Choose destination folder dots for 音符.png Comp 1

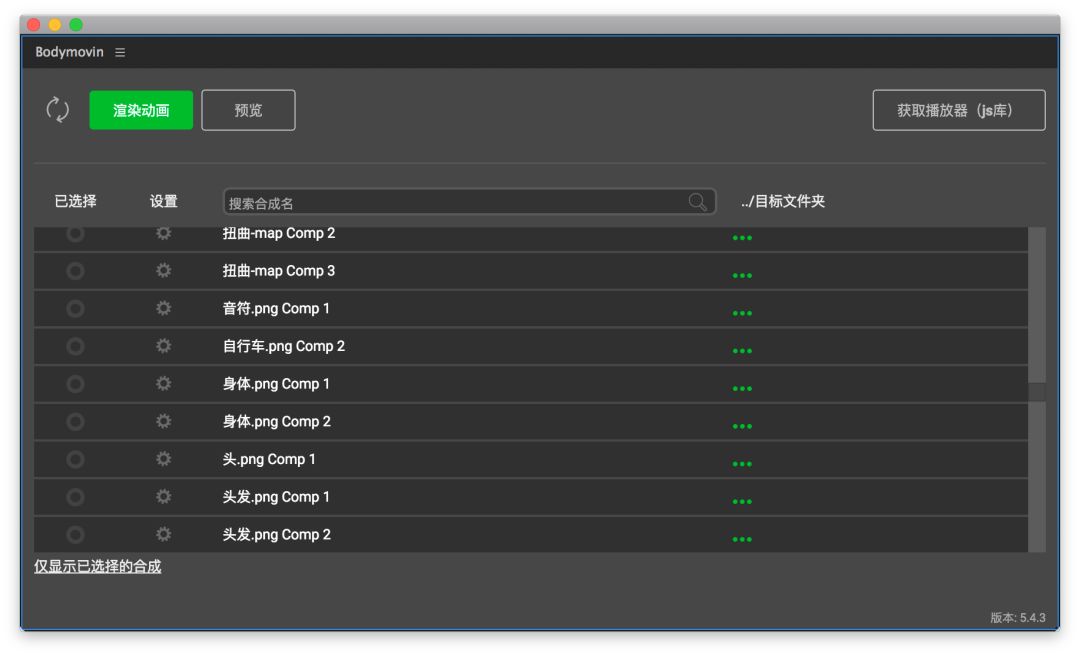(742, 313)
